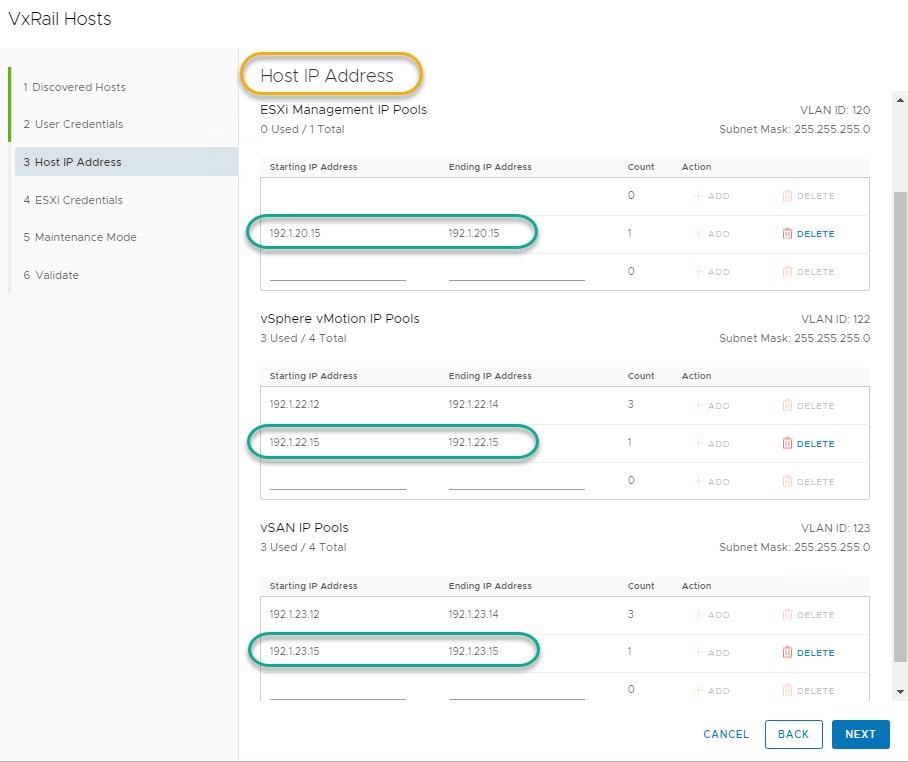Delete the 192.1.20.15 ESXi Management pool row
This screenshot has width=908, height=762.
tap(807, 234)
